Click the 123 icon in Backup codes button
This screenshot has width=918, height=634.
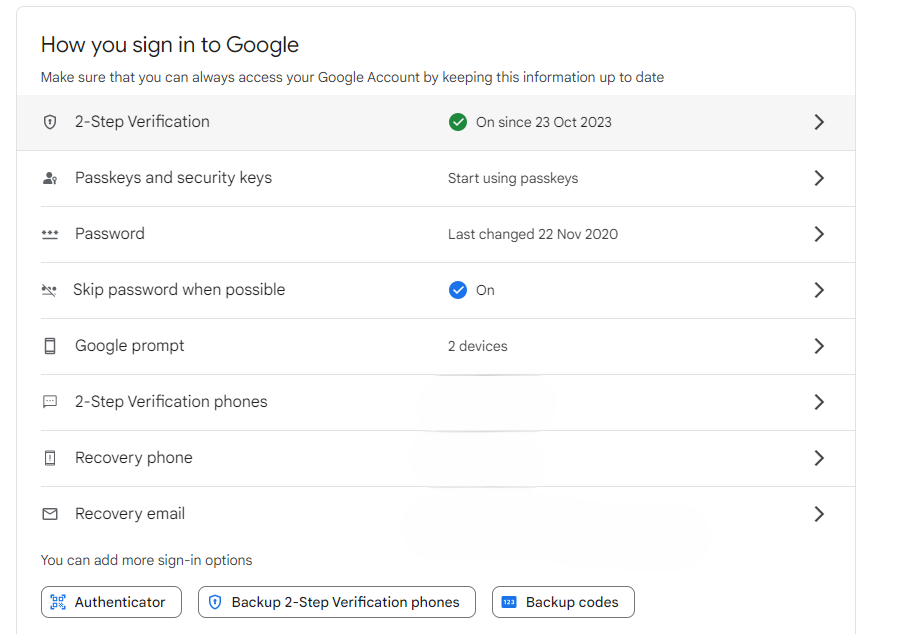[509, 602]
